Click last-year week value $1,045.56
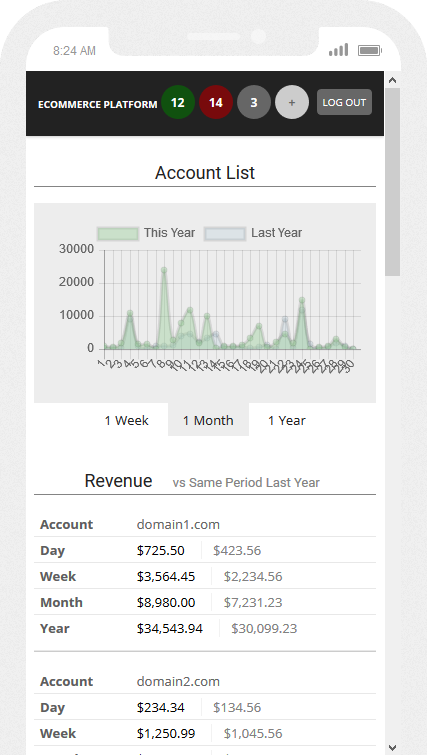The height and width of the screenshot is (755, 427). pyautogui.click(x=253, y=733)
